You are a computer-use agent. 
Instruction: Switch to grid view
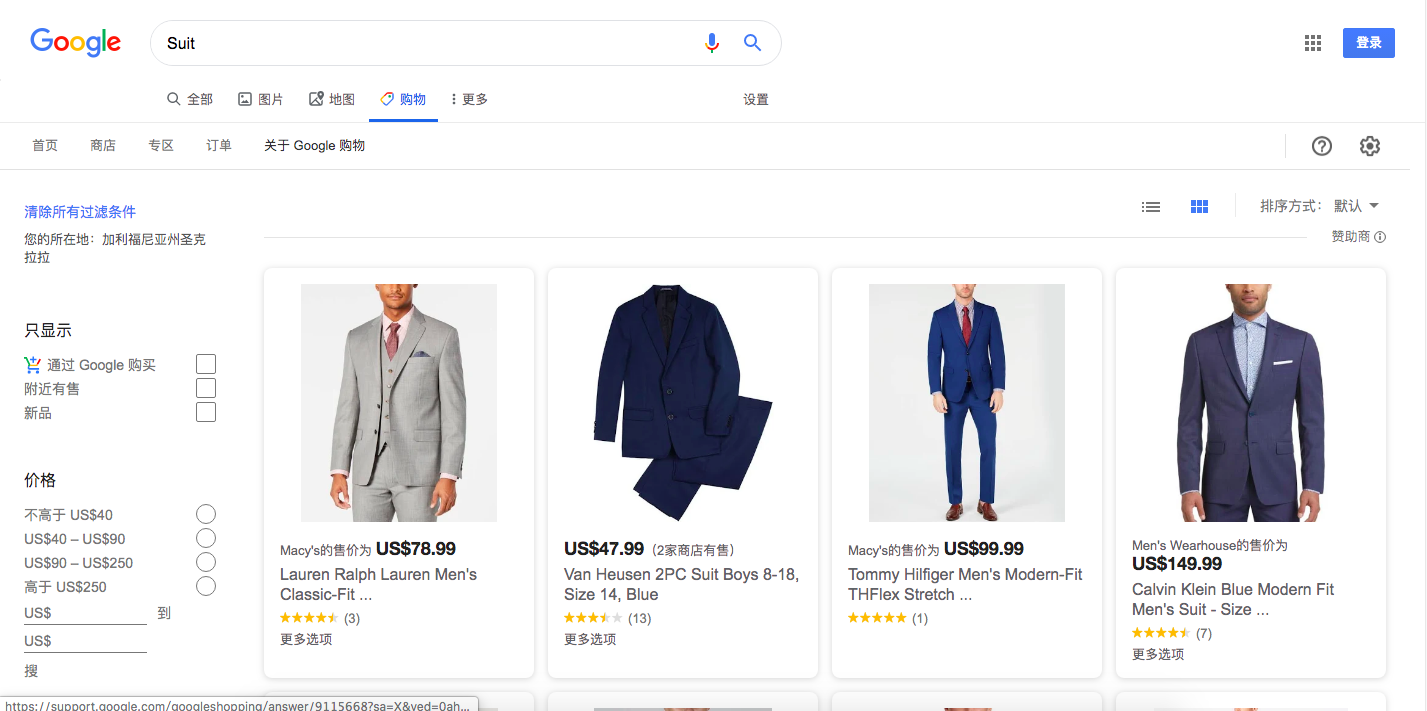[1200, 207]
